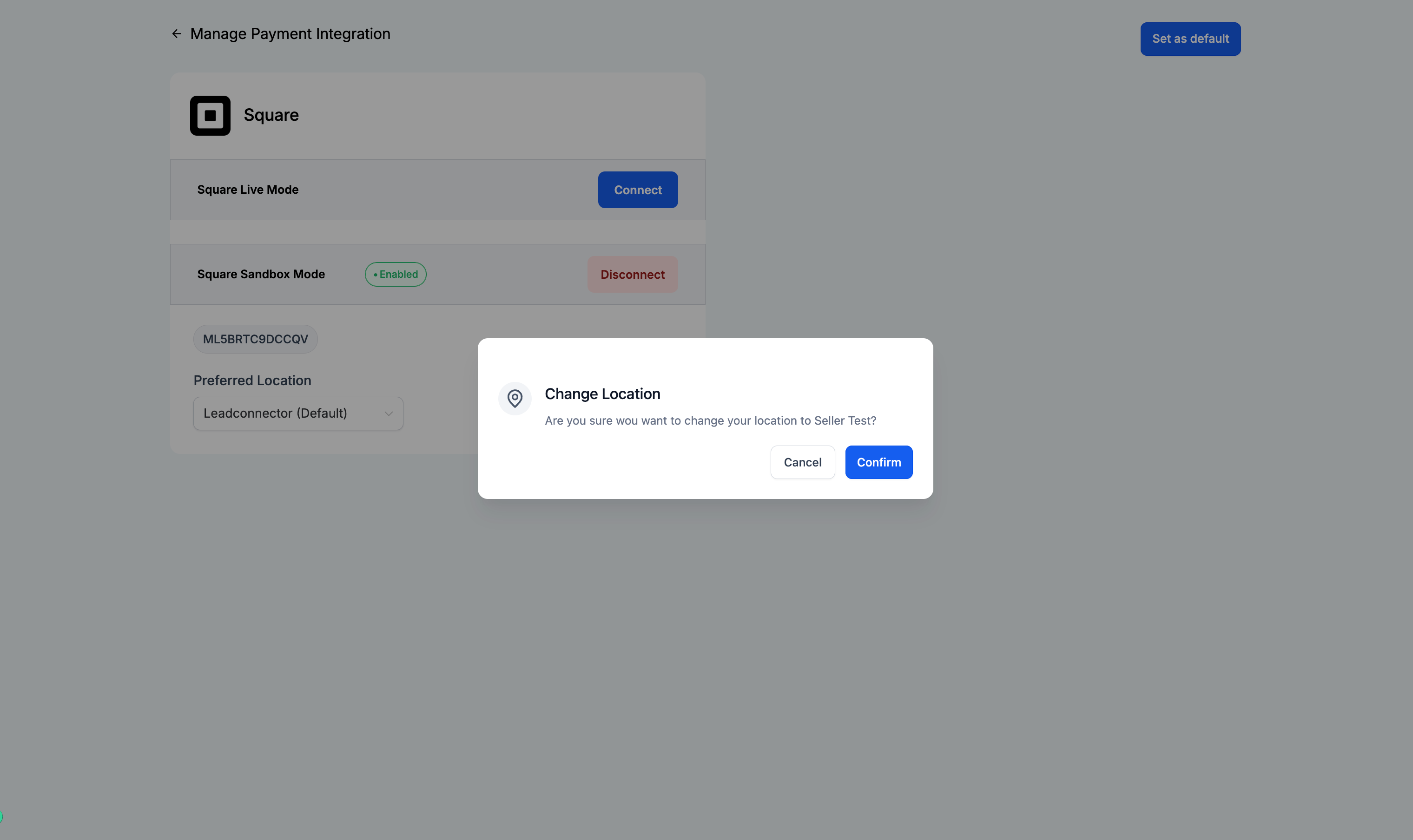Click the Square Sandbox Mode label
Screen dimensions: 1413x840
coord(261,275)
